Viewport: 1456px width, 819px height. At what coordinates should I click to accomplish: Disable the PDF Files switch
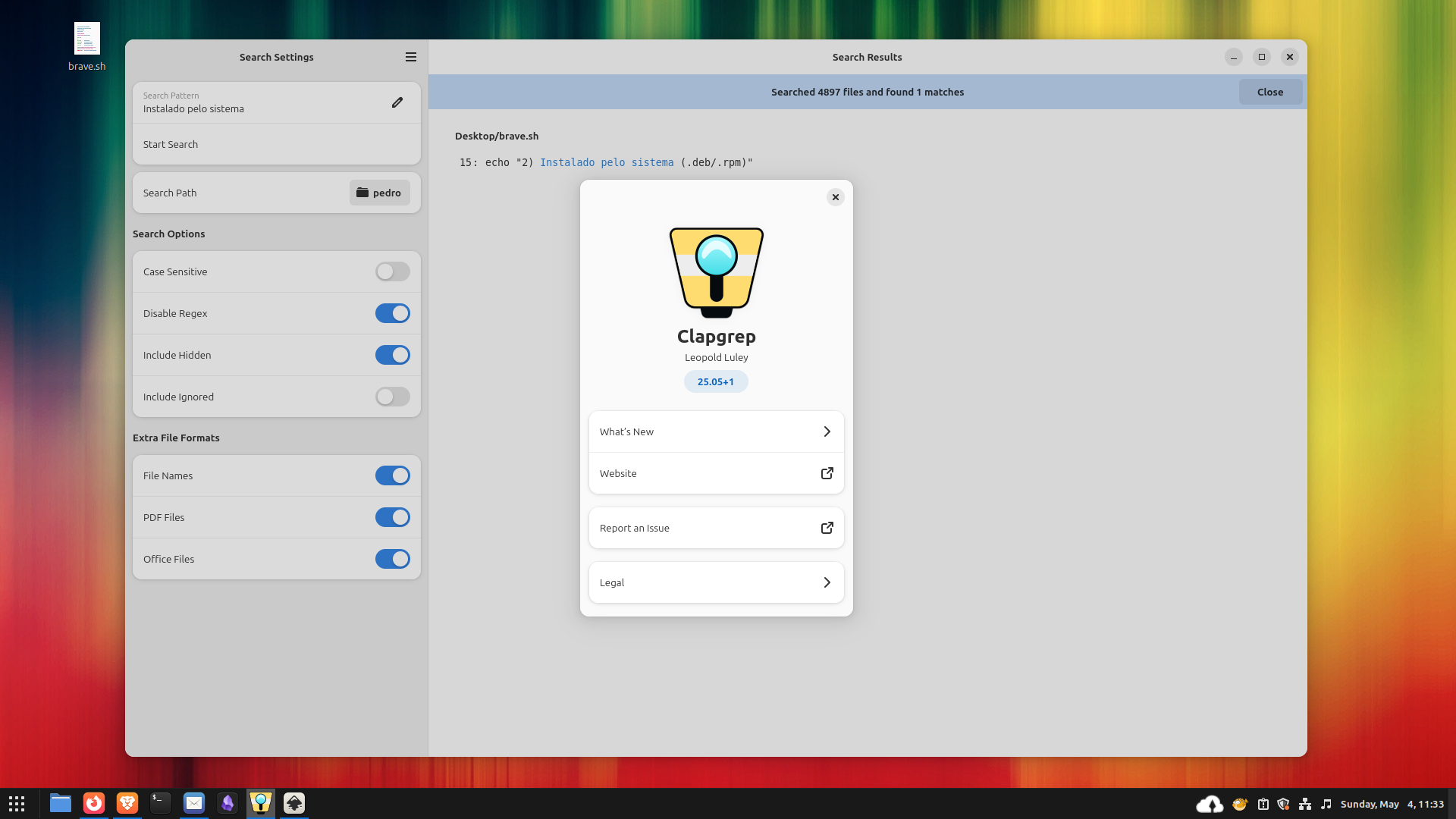point(393,517)
